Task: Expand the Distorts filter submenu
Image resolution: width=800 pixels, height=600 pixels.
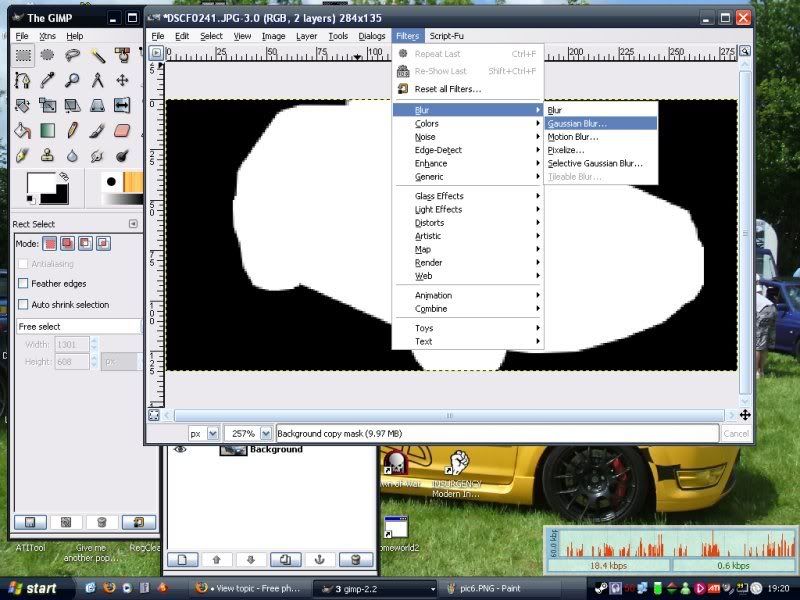Action: point(468,222)
